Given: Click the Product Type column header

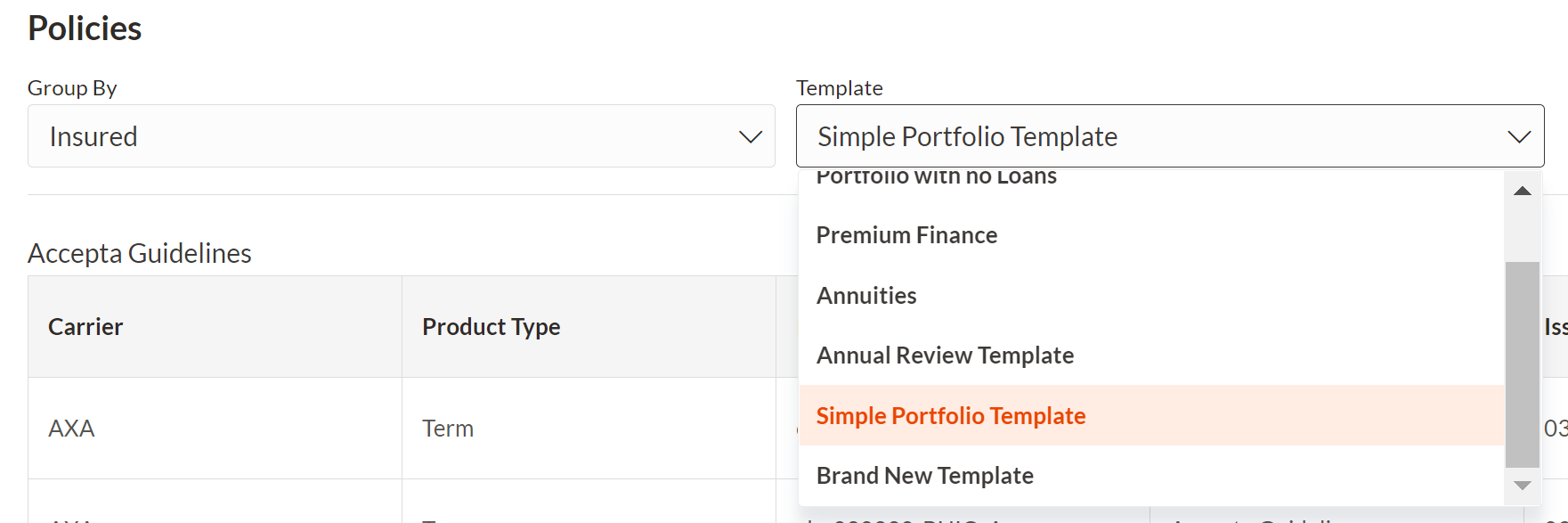Looking at the screenshot, I should click(x=492, y=327).
